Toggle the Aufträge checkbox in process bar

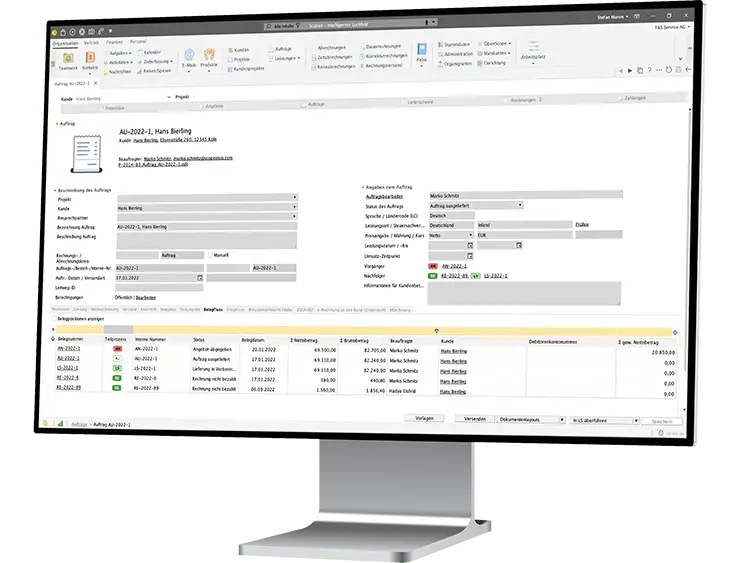(x=304, y=104)
